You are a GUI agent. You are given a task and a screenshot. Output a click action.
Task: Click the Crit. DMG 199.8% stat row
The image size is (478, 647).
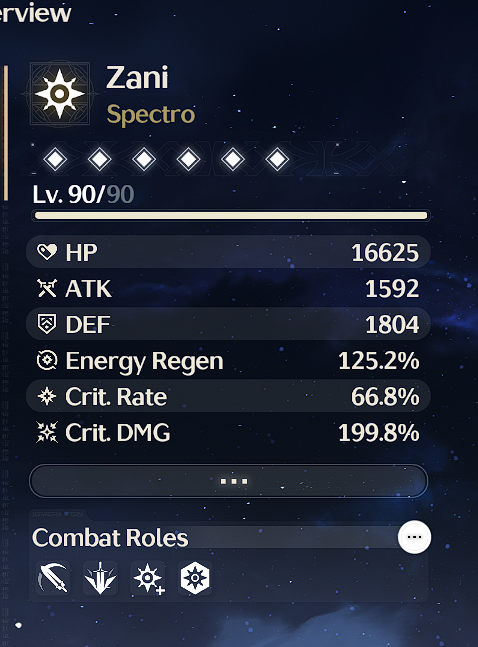click(x=228, y=432)
